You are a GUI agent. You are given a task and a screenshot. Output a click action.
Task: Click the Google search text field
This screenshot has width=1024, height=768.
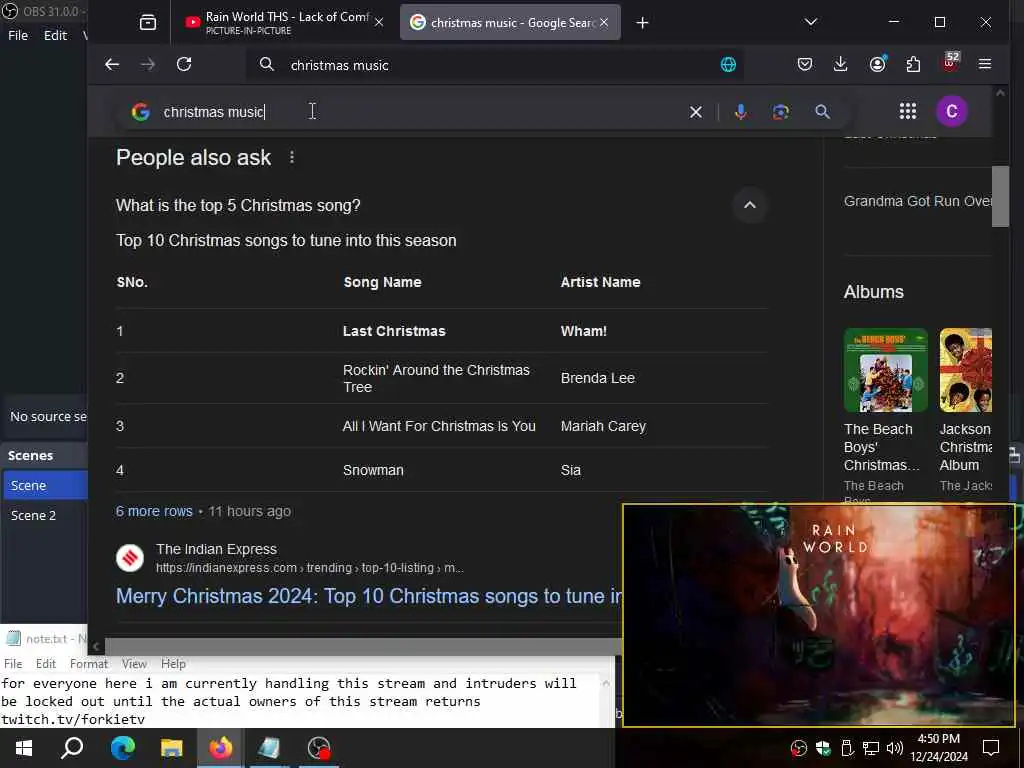click(418, 112)
